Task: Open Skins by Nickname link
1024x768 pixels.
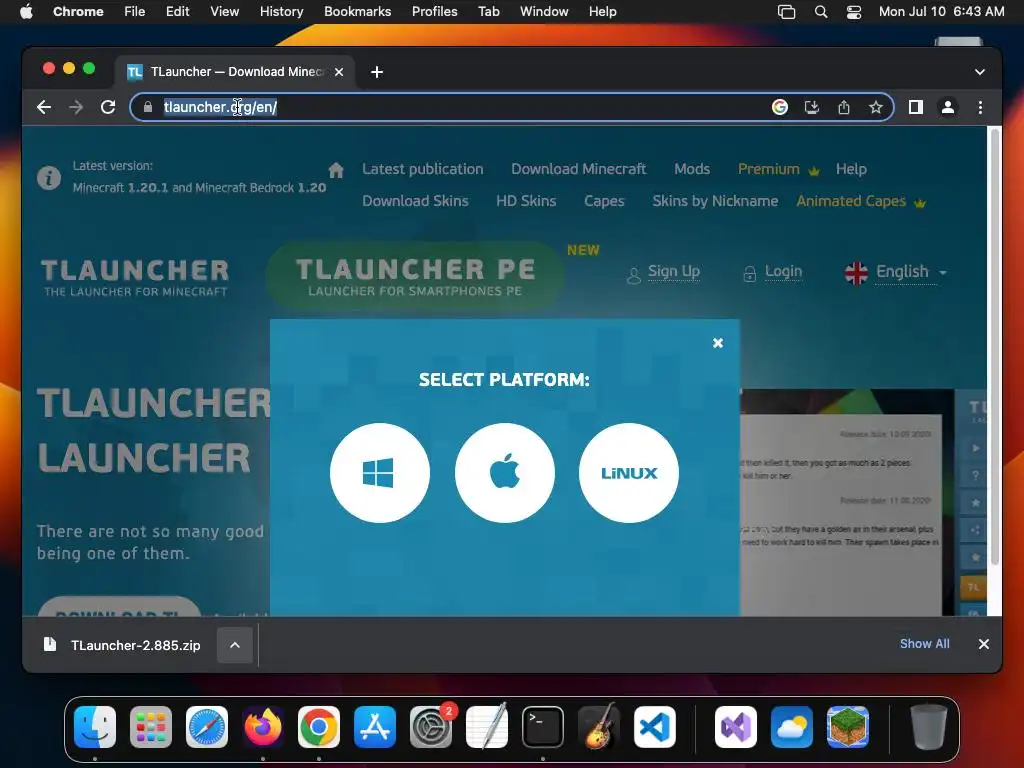Action: [x=715, y=201]
